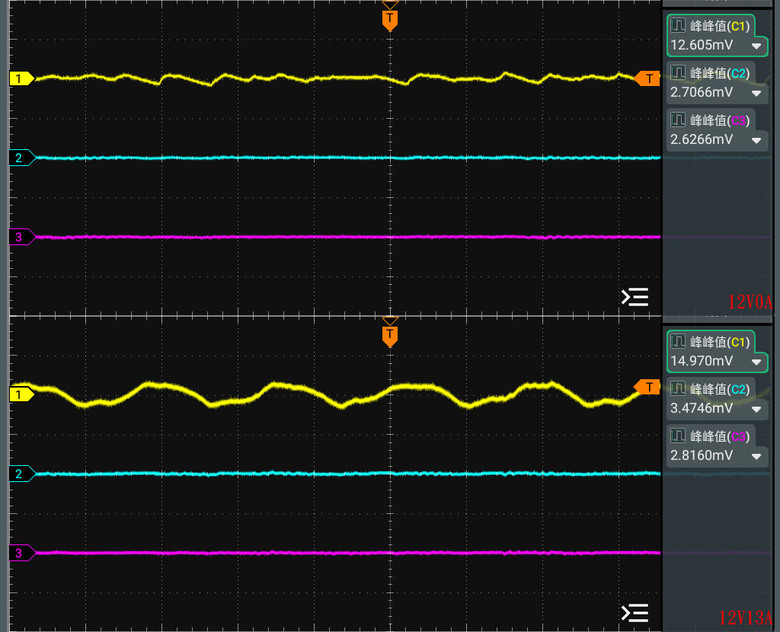Screen dimensions: 780x632
Task: Click trigger position marker atop 12V0A capture
Action: (x=390, y=20)
